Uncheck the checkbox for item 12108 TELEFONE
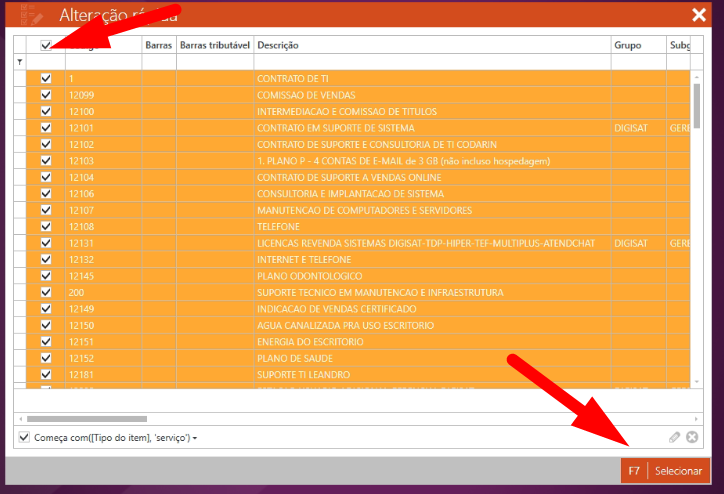Image resolution: width=724 pixels, height=494 pixels. coord(45,226)
